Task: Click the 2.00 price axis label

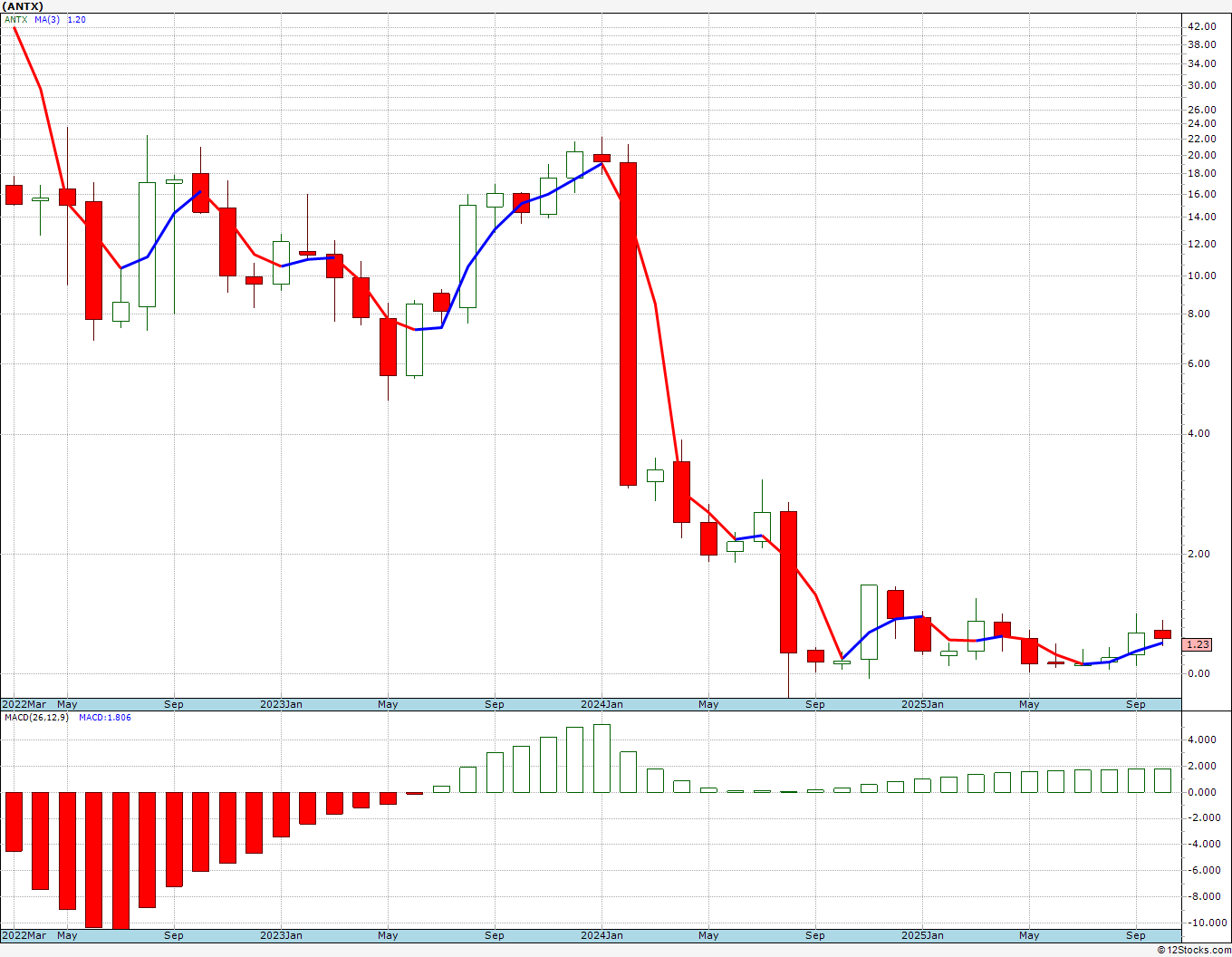Action: (1198, 554)
